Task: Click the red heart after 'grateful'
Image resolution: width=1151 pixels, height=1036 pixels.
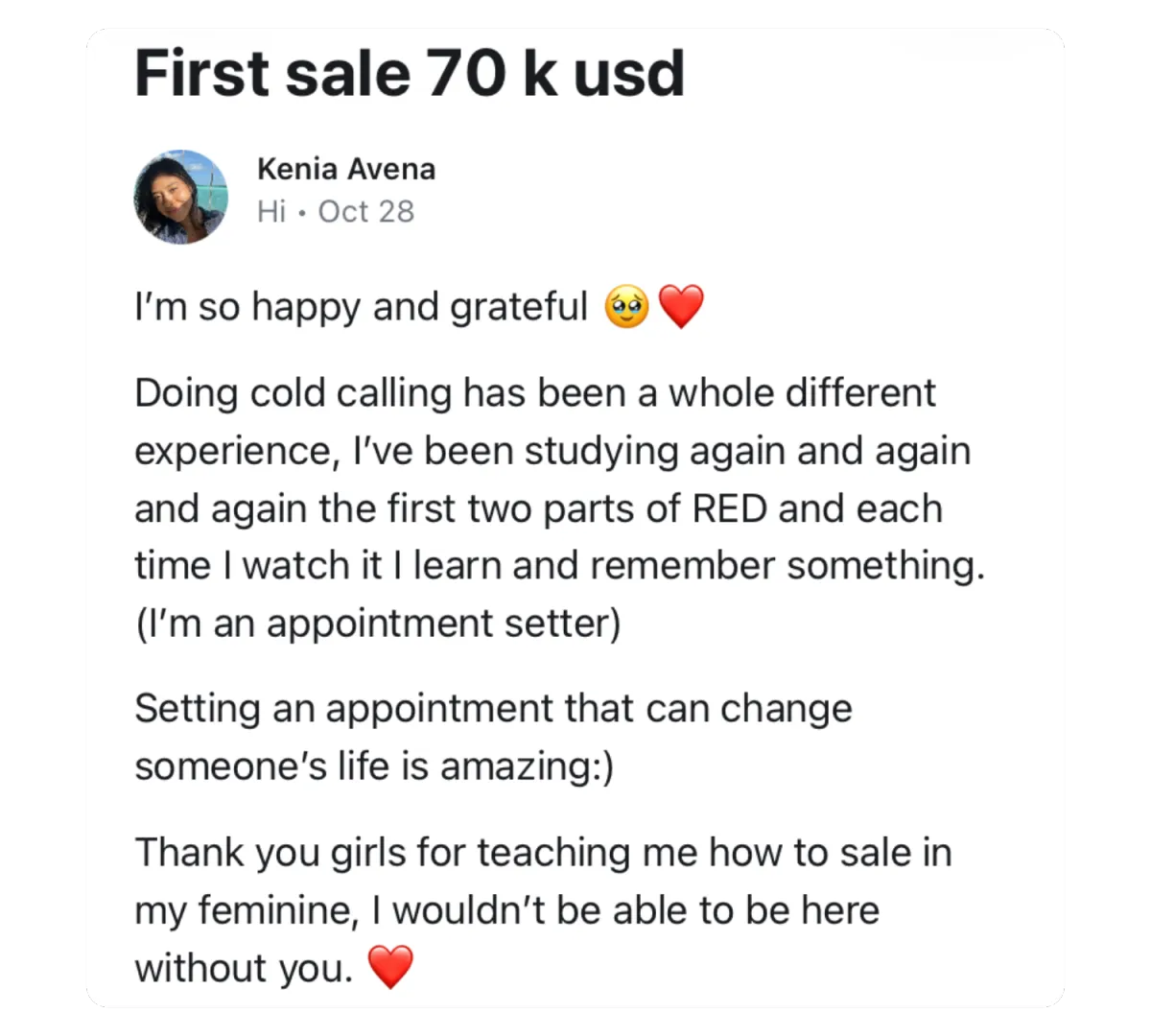Action: pos(682,308)
